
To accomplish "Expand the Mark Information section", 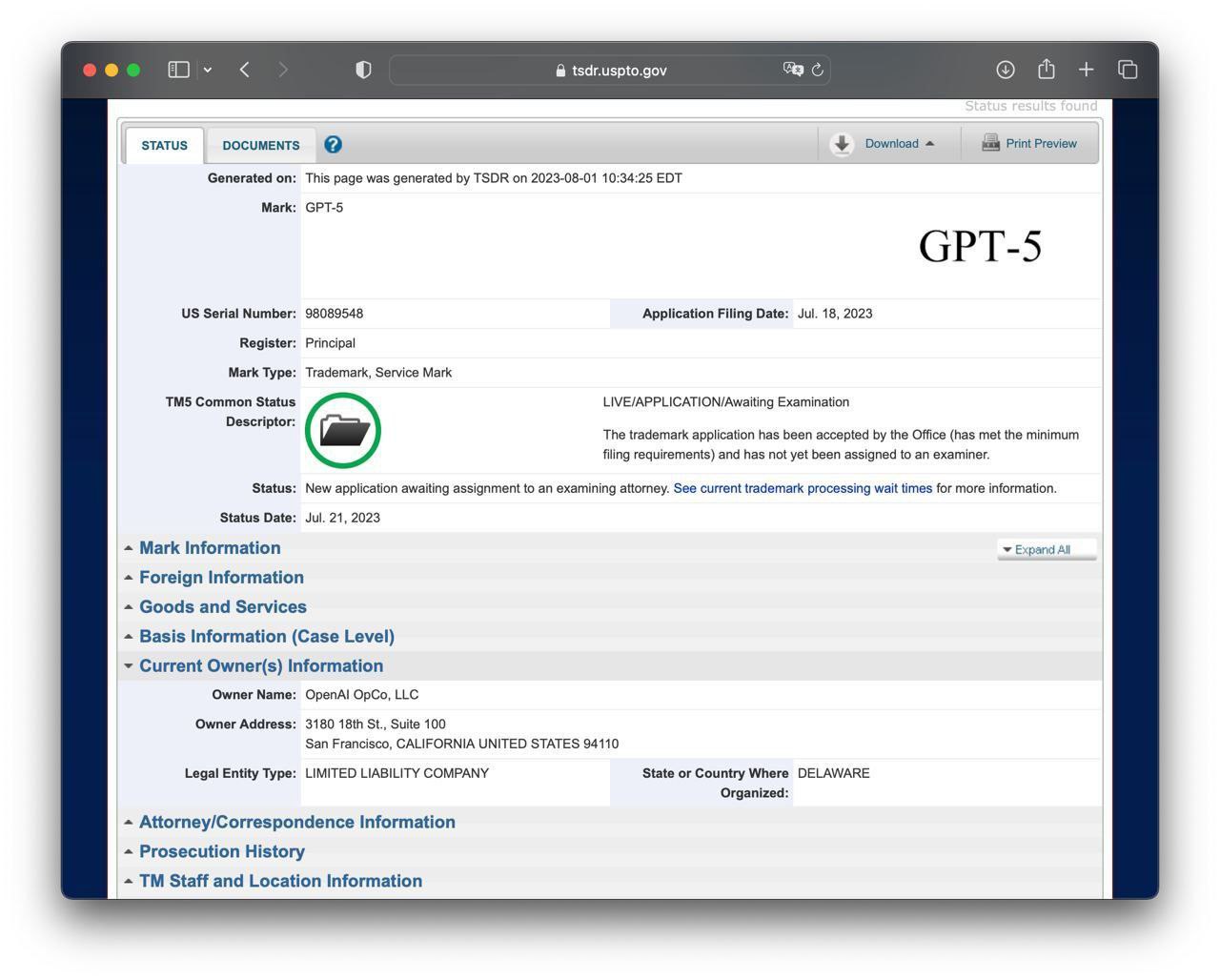I will tap(210, 548).
